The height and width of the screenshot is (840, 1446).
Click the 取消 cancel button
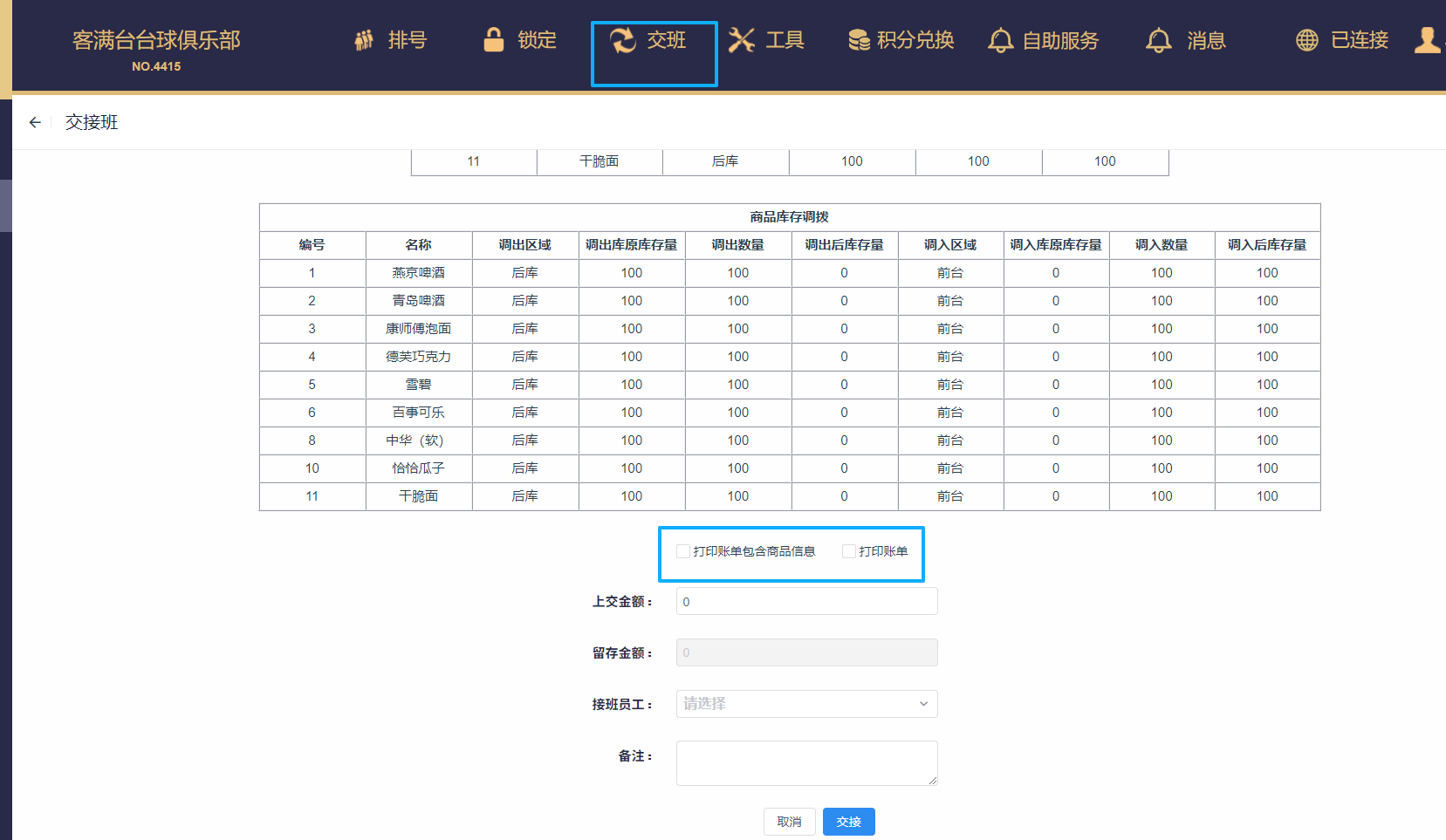tap(789, 821)
